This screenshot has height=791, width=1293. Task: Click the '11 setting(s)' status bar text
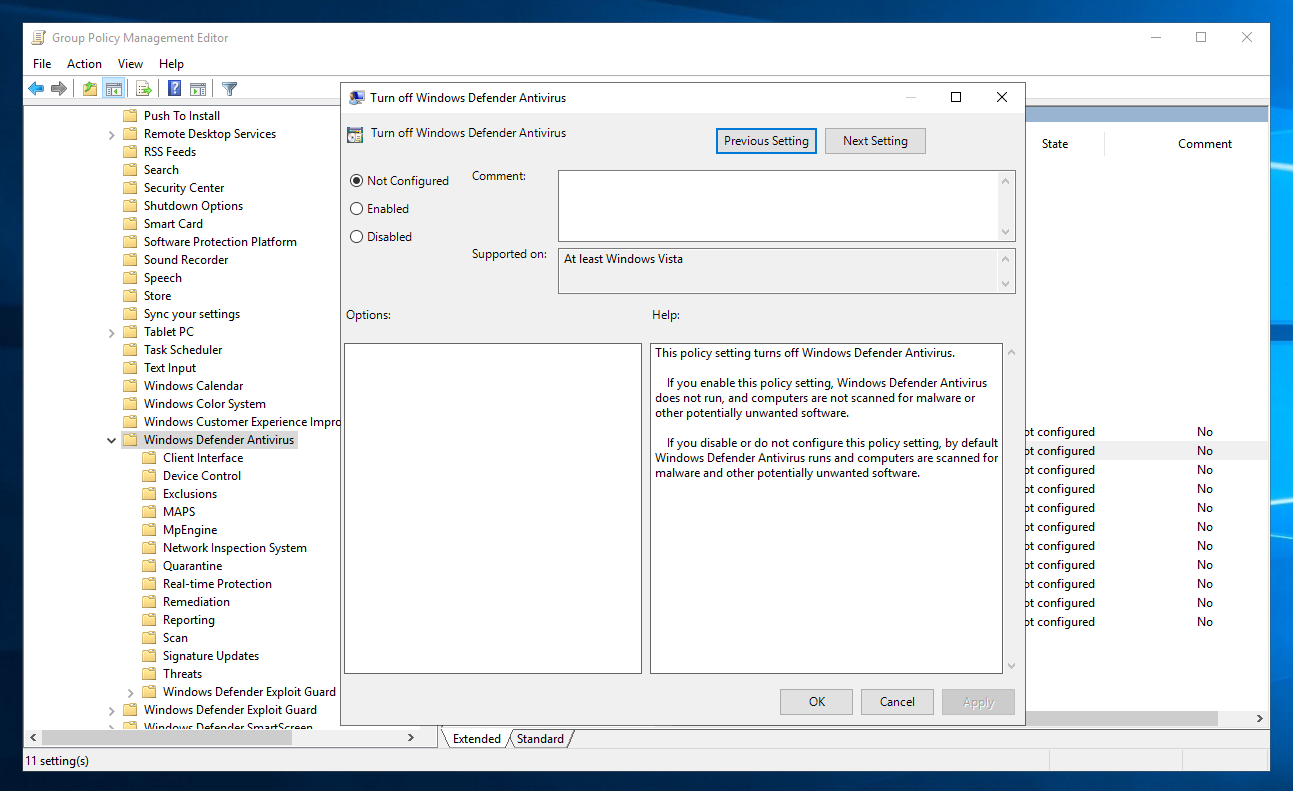(56, 761)
